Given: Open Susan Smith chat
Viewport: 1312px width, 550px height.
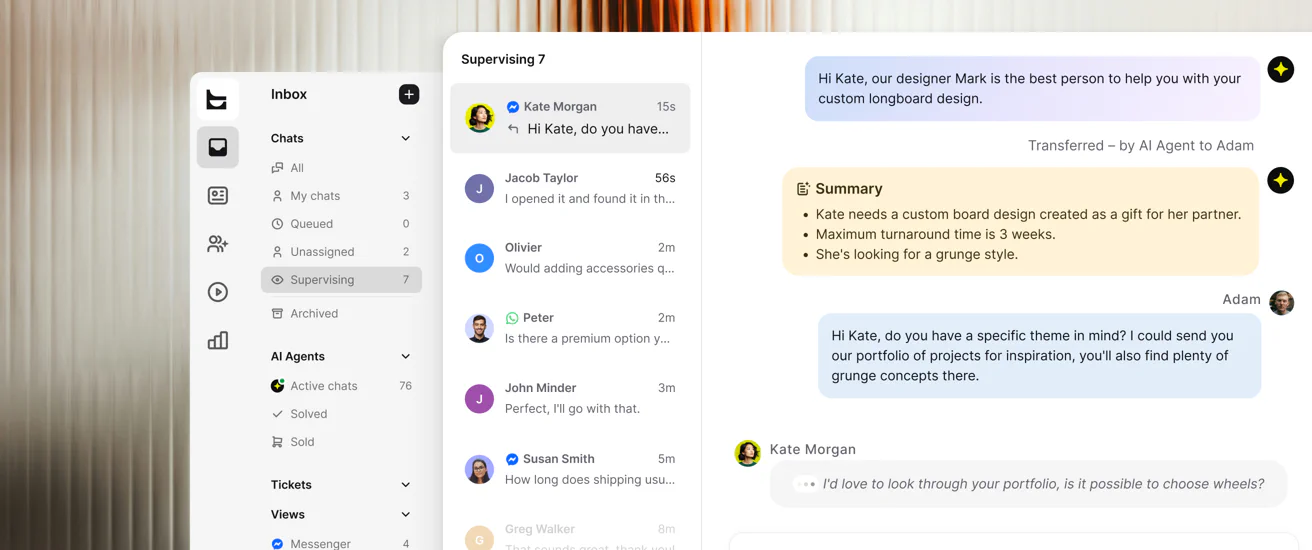Looking at the screenshot, I should pyautogui.click(x=570, y=469).
